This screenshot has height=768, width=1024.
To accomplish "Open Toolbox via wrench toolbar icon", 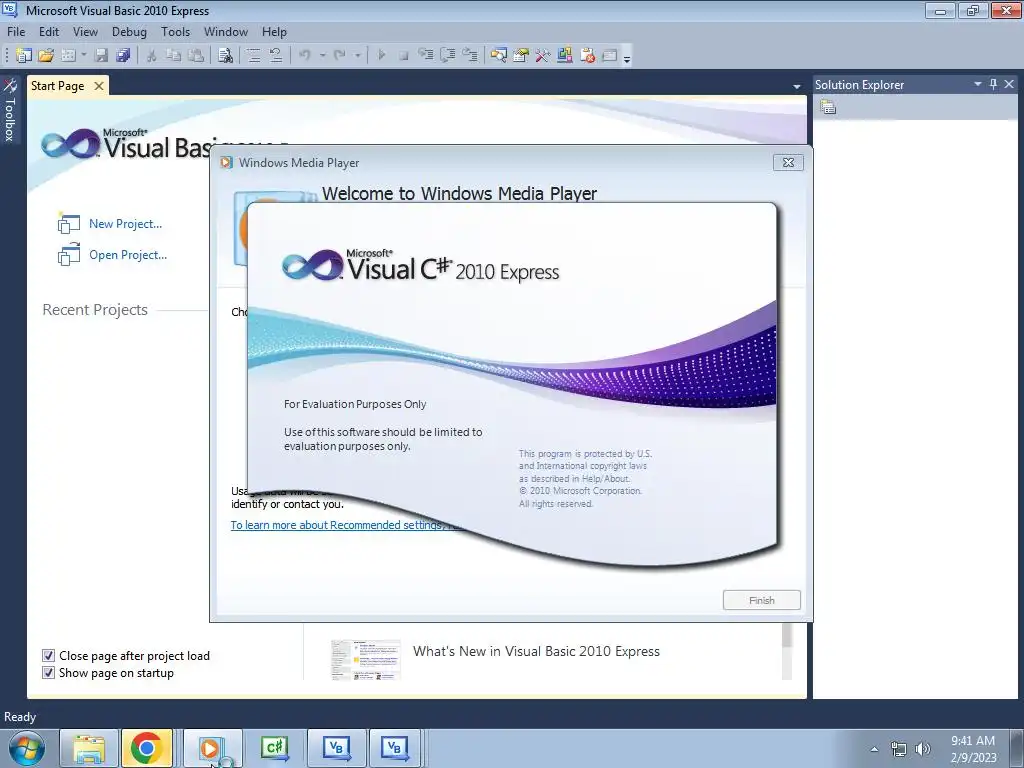I will [543, 56].
